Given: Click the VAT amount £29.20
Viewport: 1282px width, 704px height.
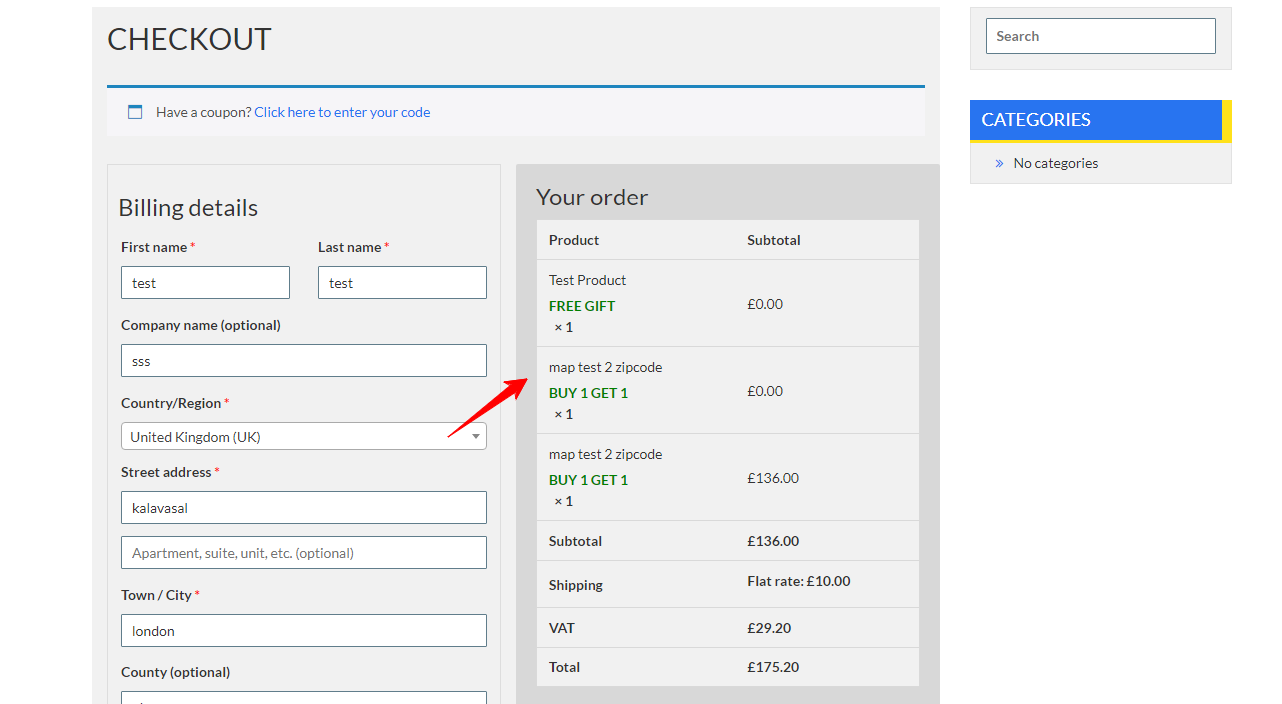Looking at the screenshot, I should click(769, 628).
